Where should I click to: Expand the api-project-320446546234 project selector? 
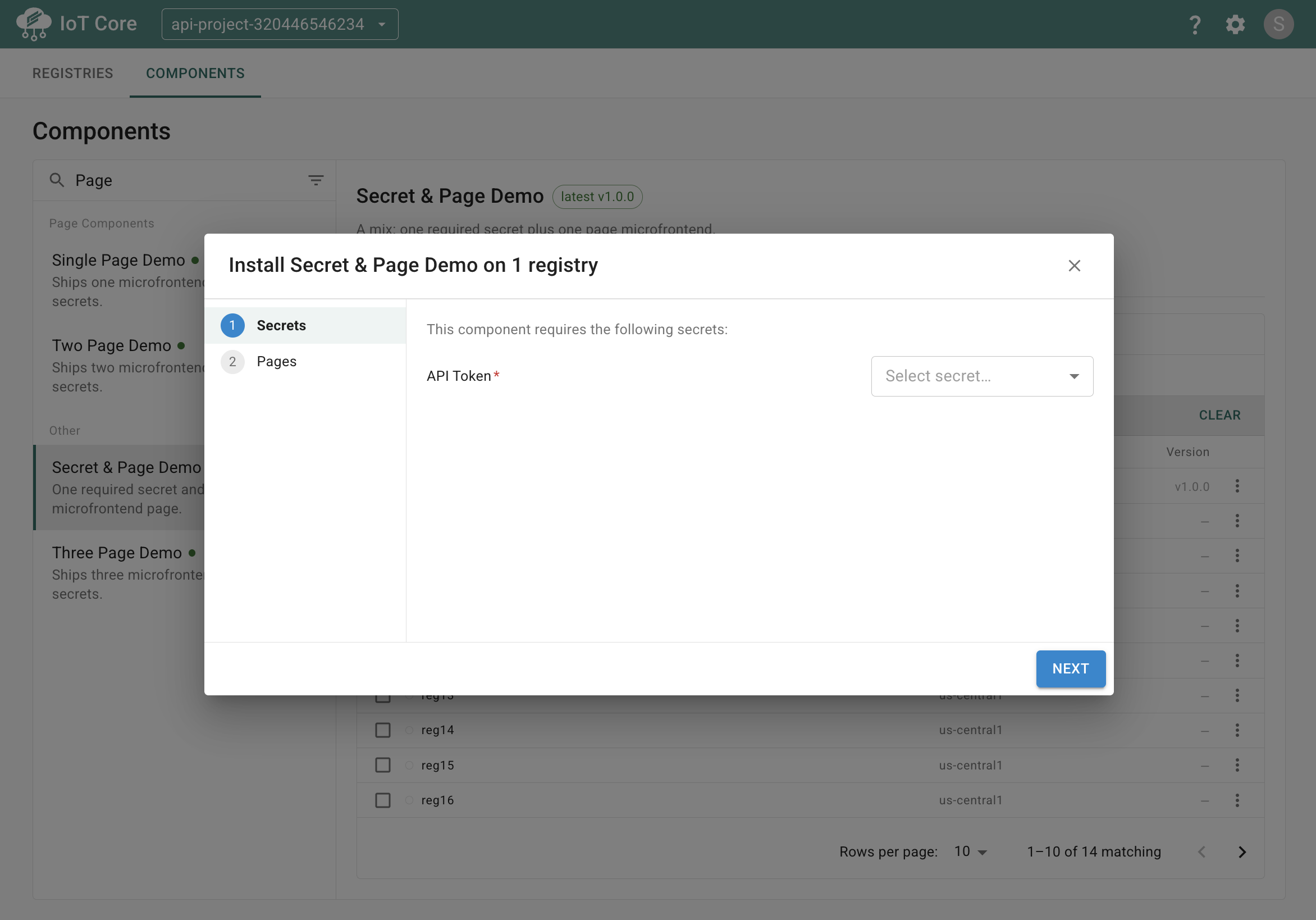click(280, 25)
